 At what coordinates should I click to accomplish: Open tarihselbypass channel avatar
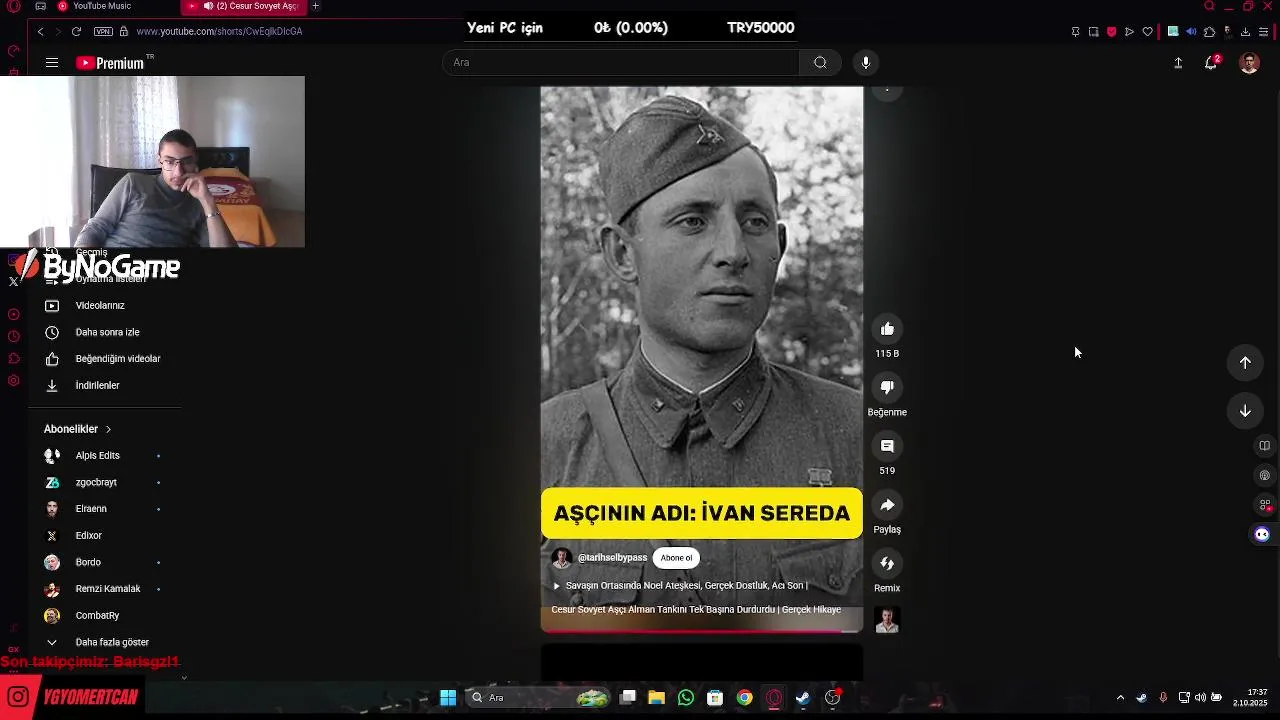coord(562,558)
